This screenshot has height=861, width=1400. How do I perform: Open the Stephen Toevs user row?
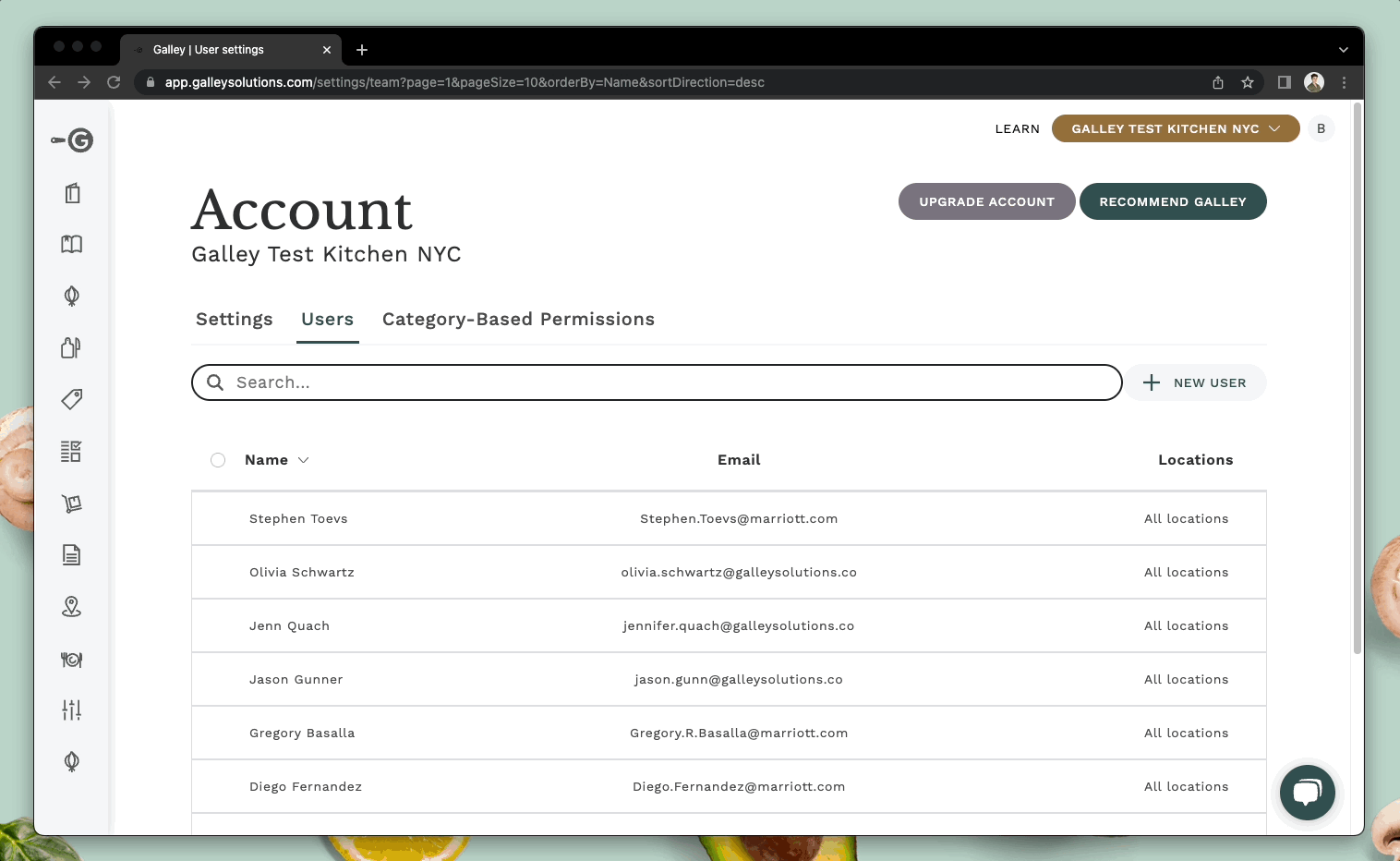coord(729,518)
